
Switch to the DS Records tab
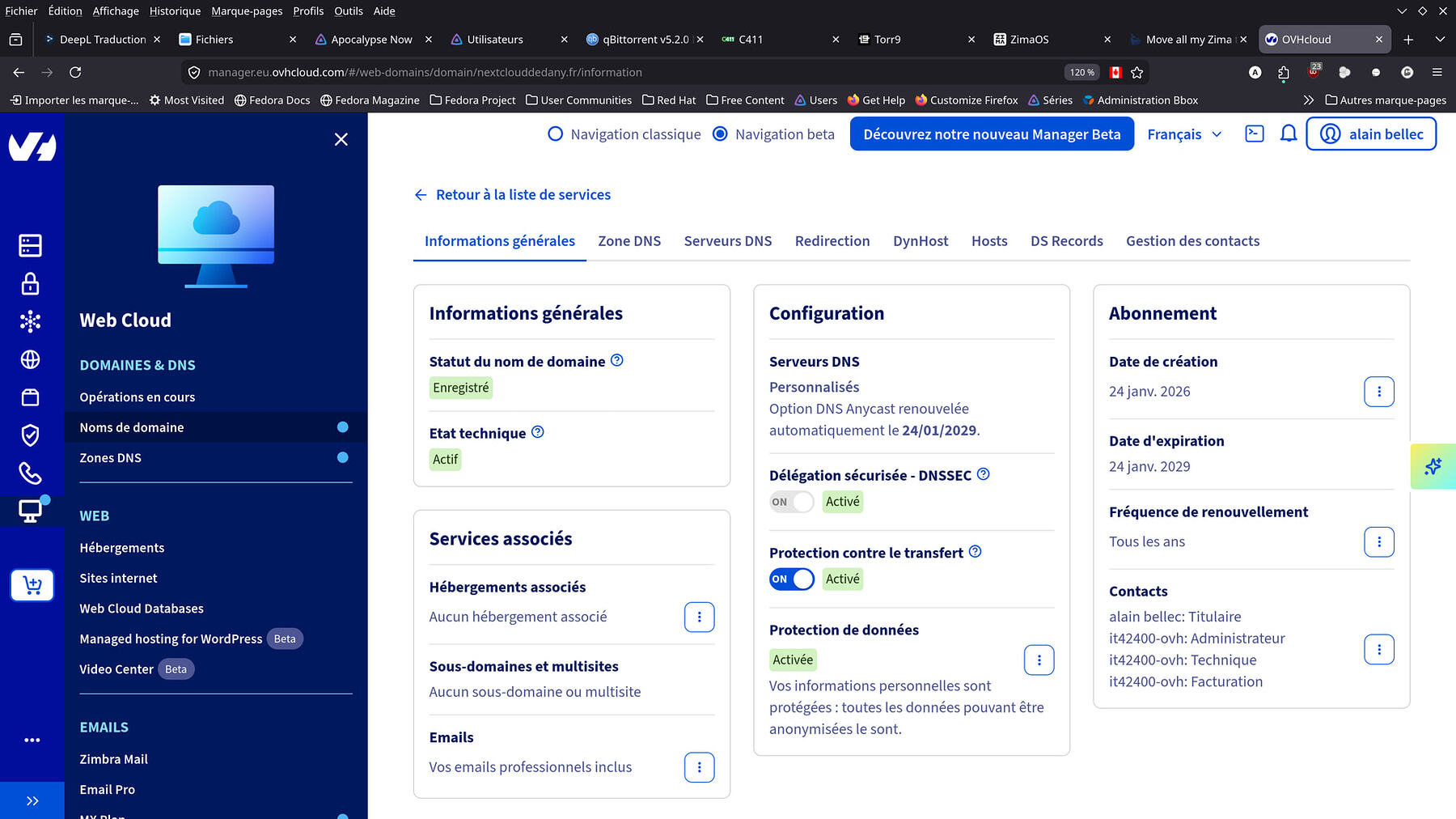[x=1067, y=241]
